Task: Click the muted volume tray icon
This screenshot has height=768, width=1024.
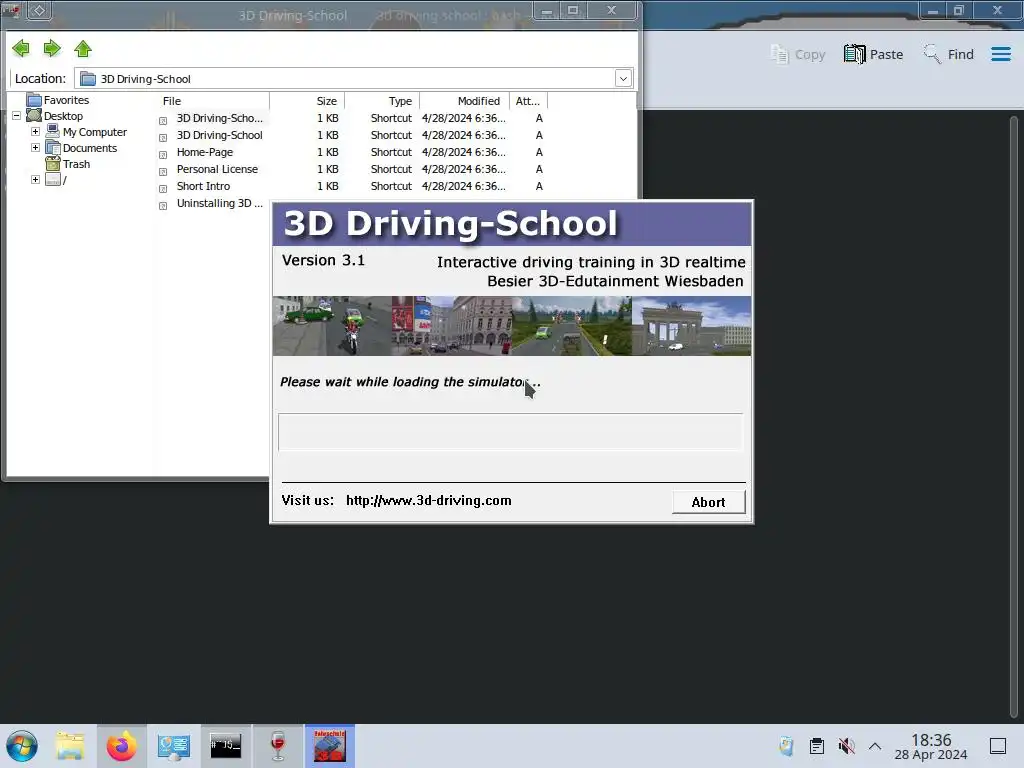Action: (x=846, y=746)
